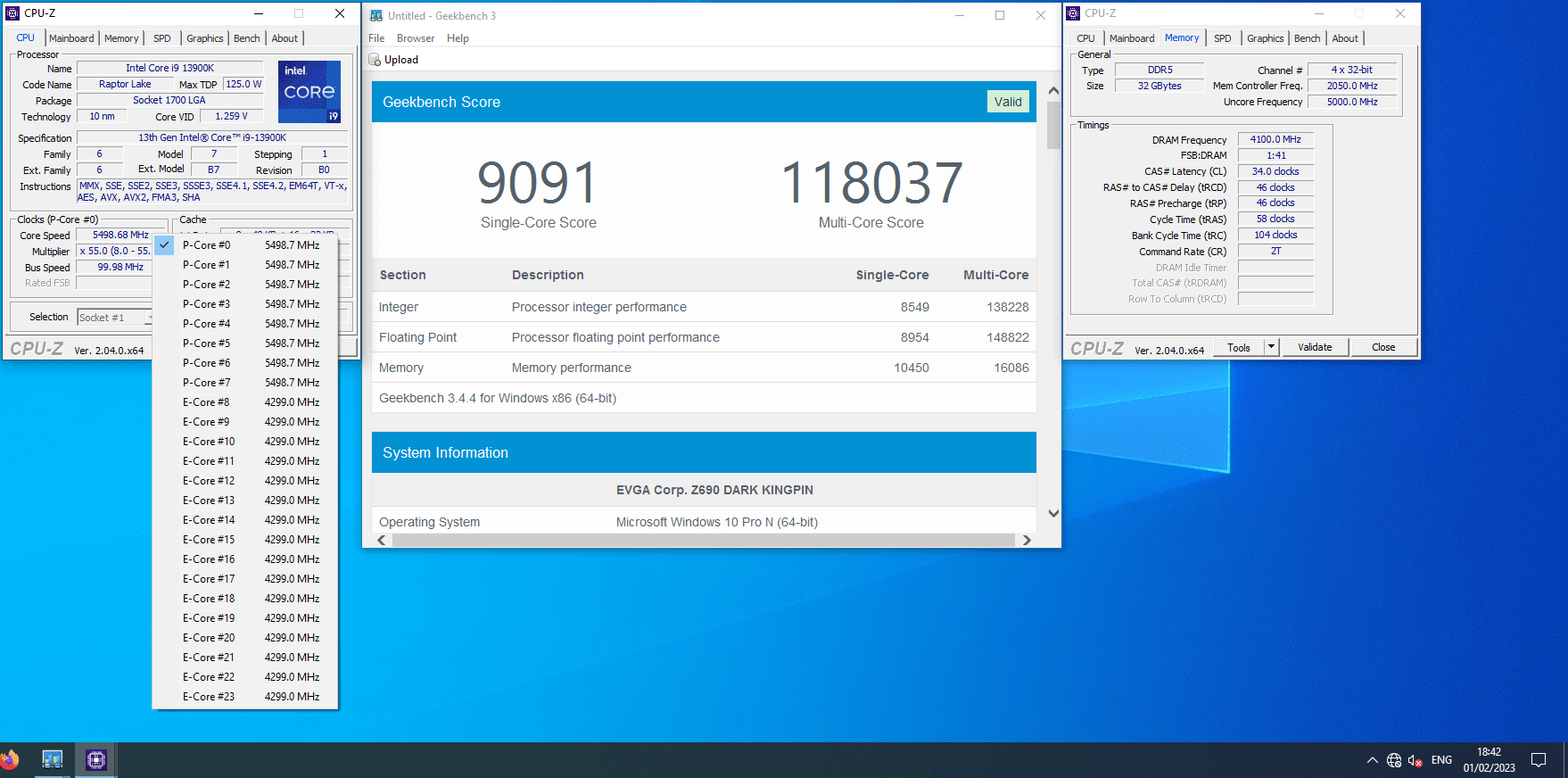Click the Tools button in right CPU-Z

[x=1239, y=347]
